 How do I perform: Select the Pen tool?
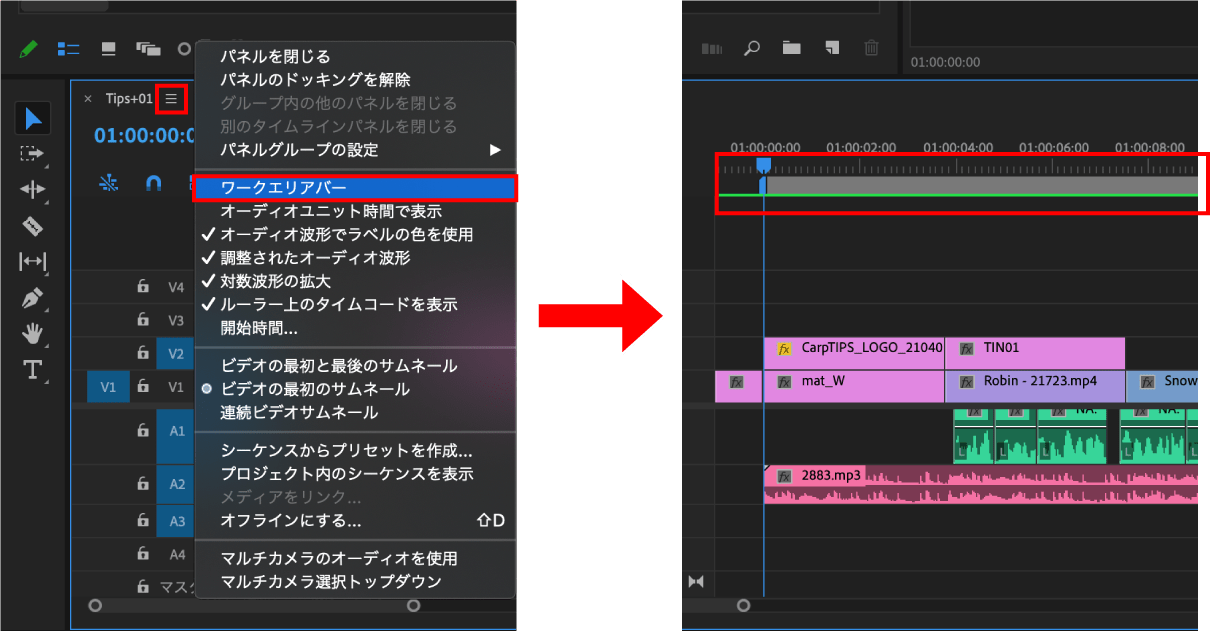point(33,298)
